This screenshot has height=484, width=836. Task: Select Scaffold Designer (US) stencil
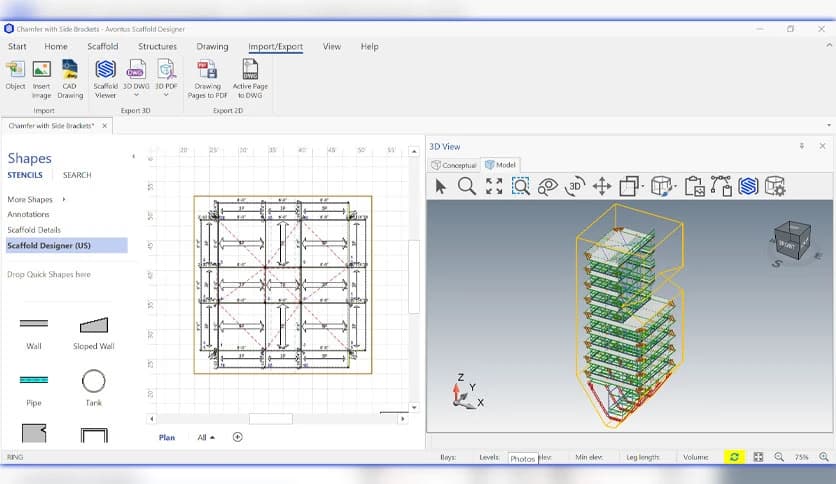coord(67,245)
